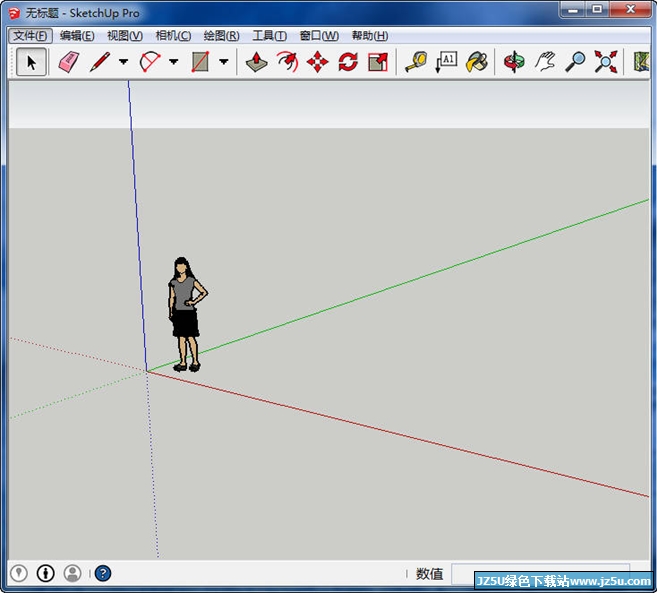Open the Arc tool dropdown arrow
The width and height of the screenshot is (657, 593).
pos(173,62)
